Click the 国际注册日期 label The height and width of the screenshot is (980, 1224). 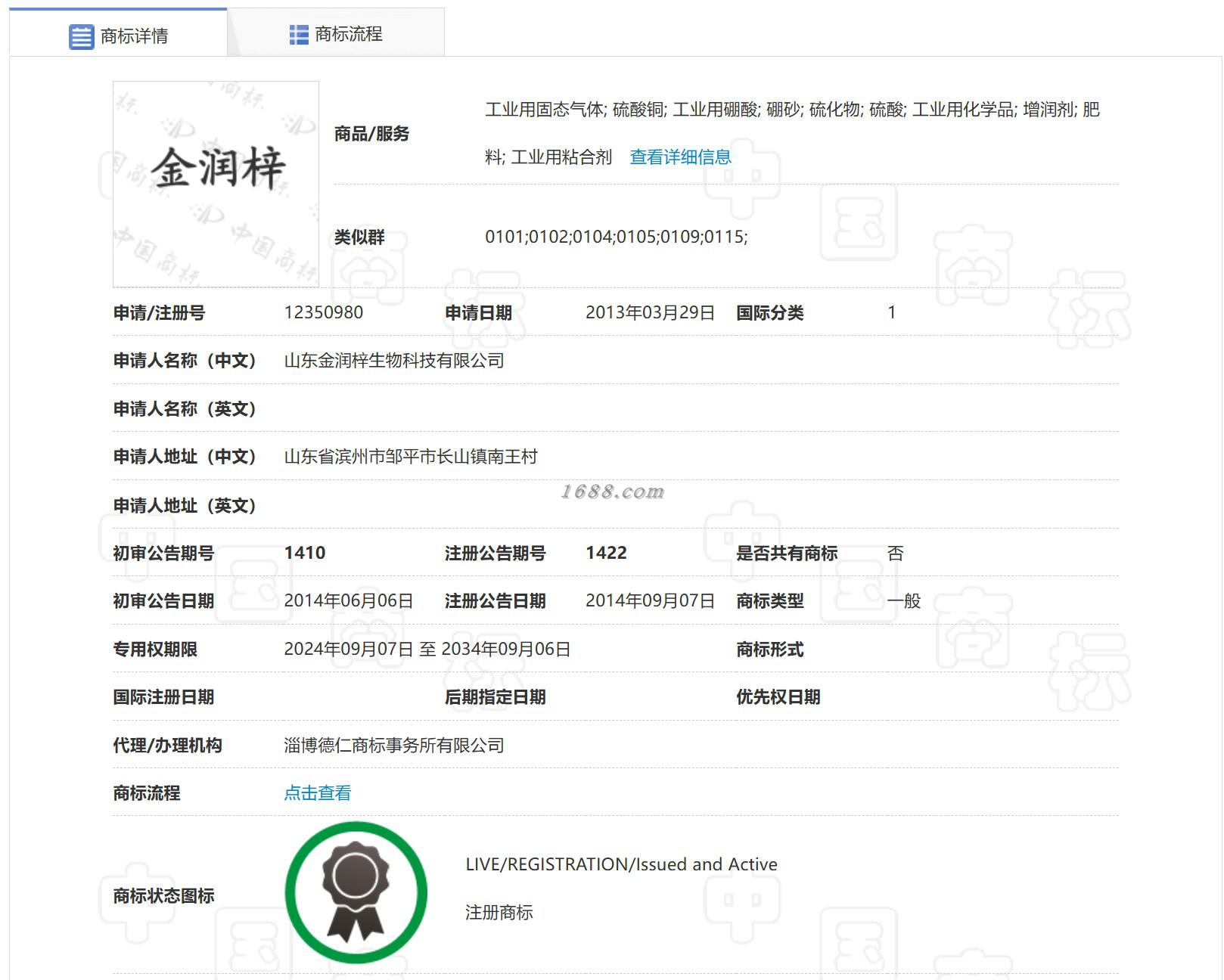163,697
